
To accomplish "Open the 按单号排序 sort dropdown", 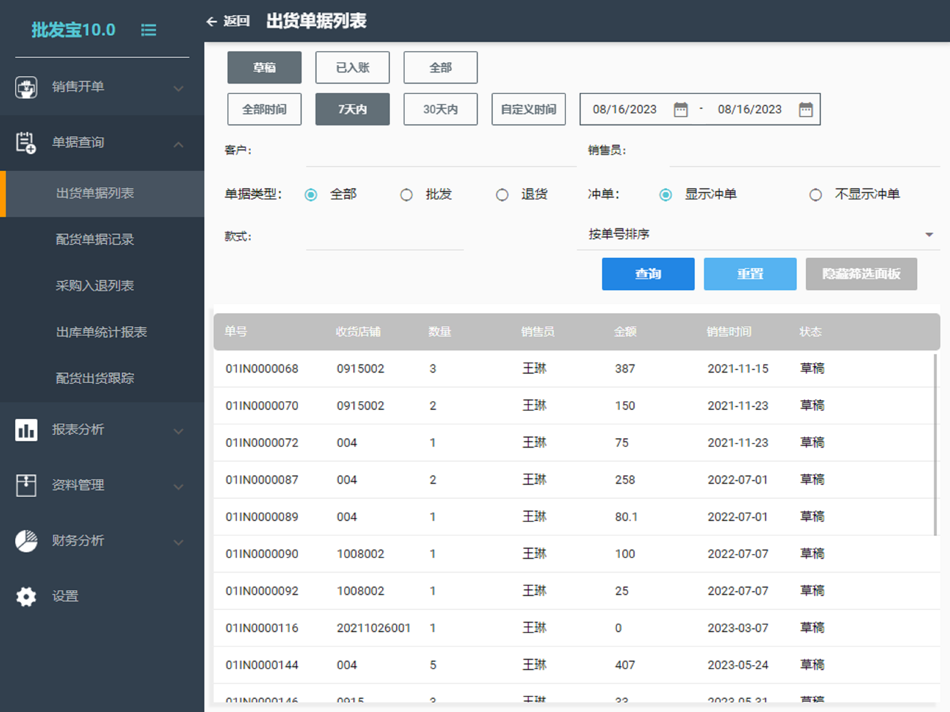I will coord(759,234).
